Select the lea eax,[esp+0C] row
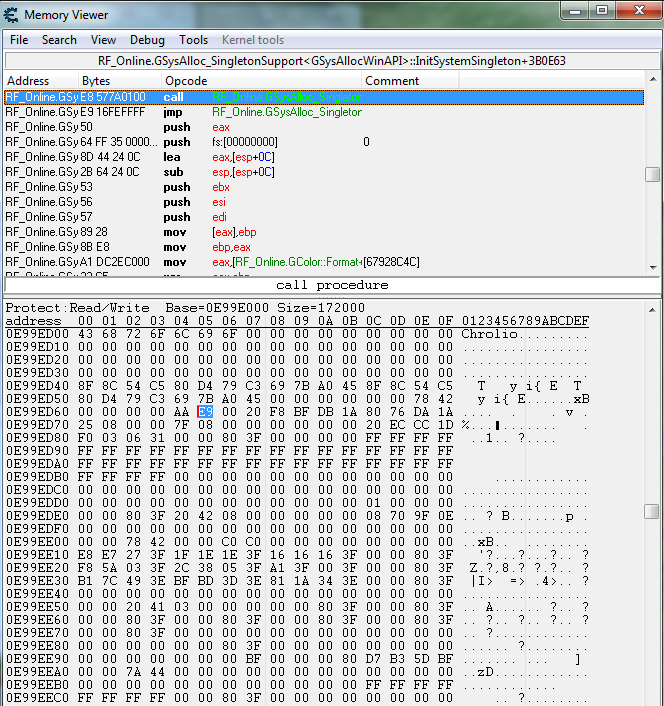The height and width of the screenshot is (706, 664). coord(324,157)
